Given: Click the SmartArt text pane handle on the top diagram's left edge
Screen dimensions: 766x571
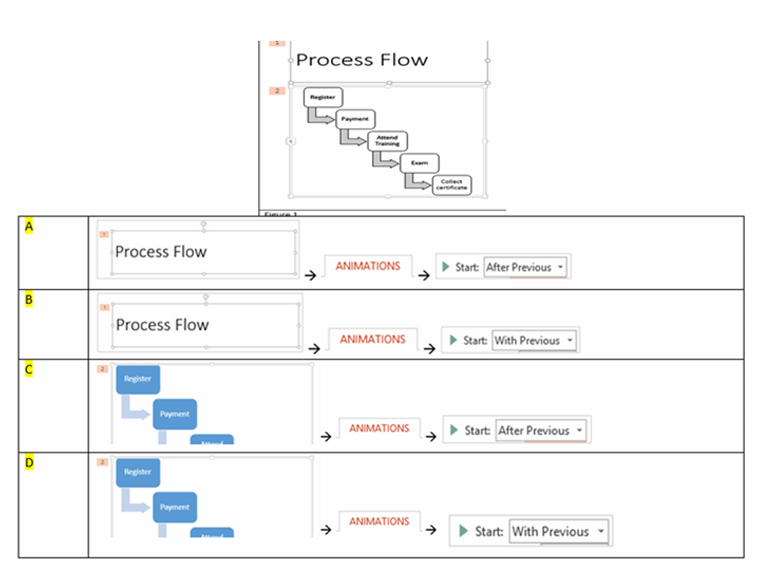Looking at the screenshot, I should point(290,141).
